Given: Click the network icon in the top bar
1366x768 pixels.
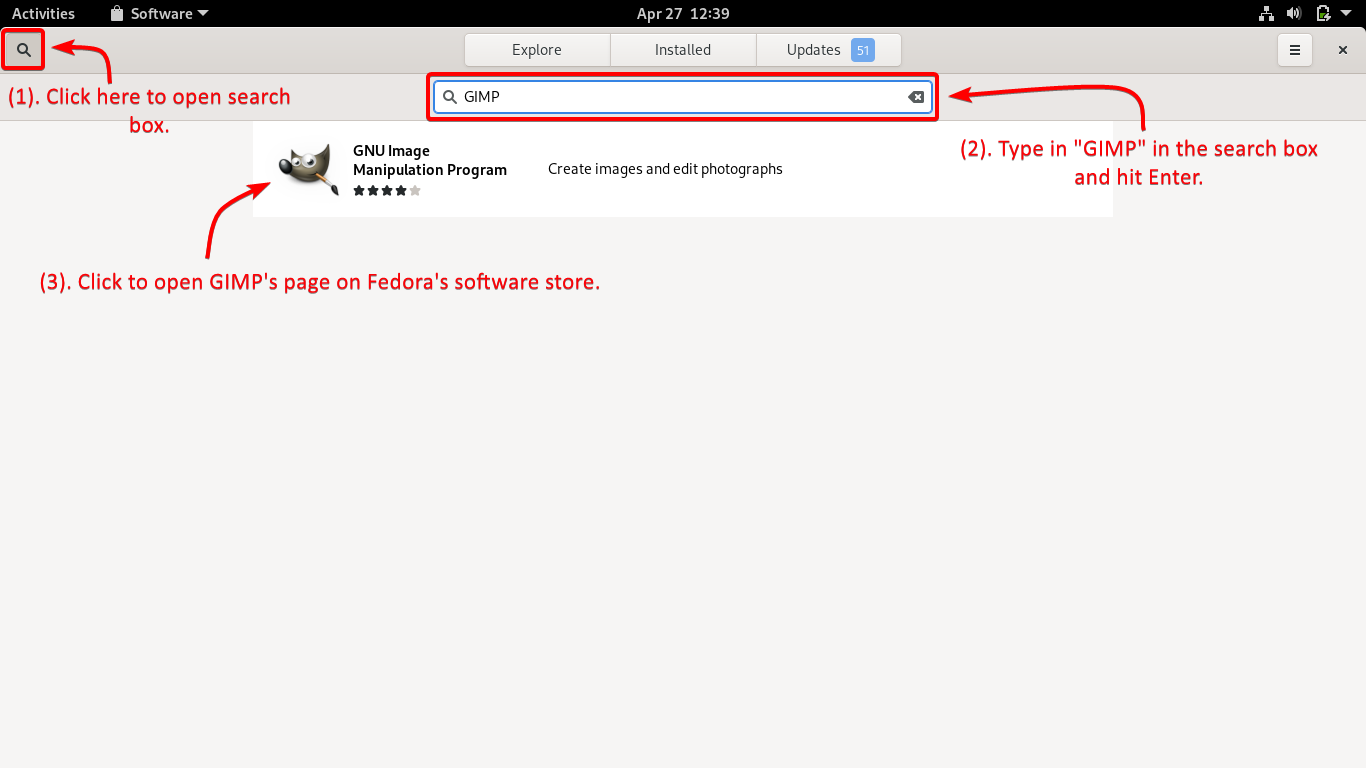Looking at the screenshot, I should (x=1266, y=13).
